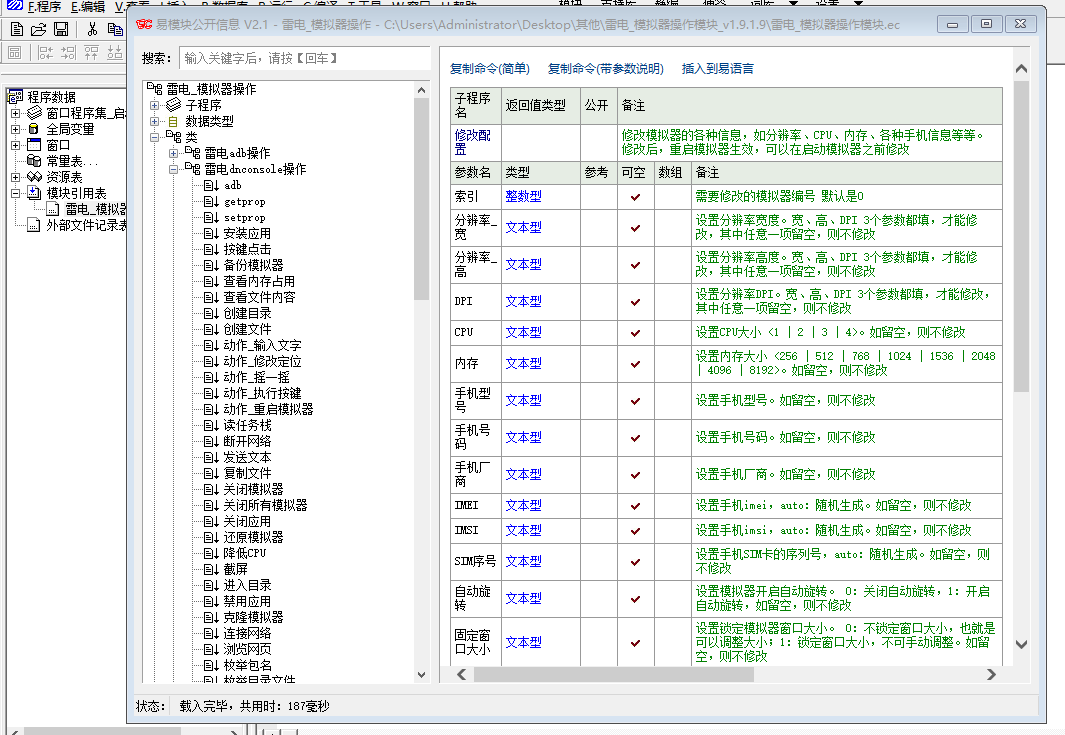Click the 常量表 icon in background tree
The image size is (1065, 735).
[x=34, y=160]
